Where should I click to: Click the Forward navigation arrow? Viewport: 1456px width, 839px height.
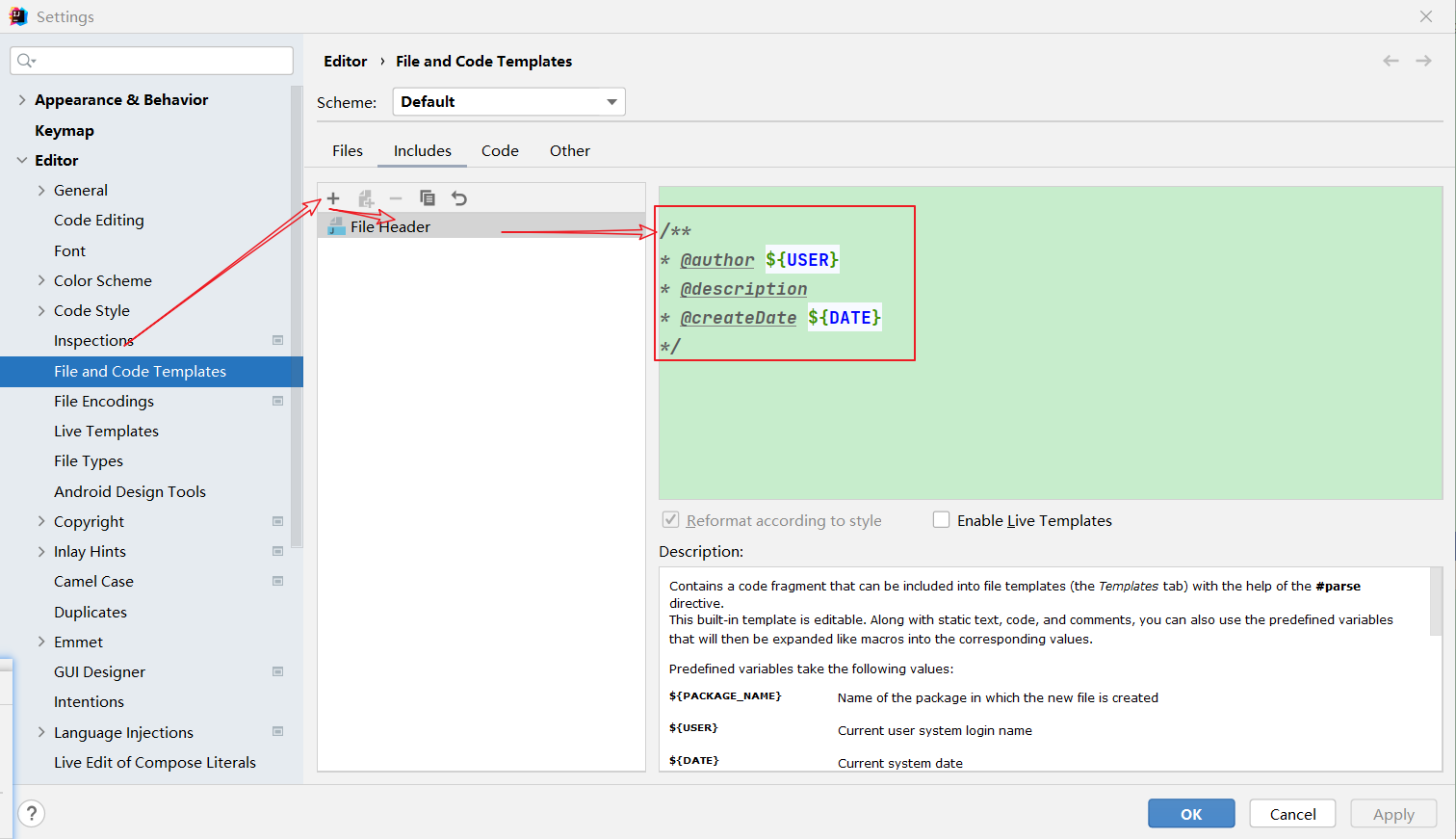1423,61
